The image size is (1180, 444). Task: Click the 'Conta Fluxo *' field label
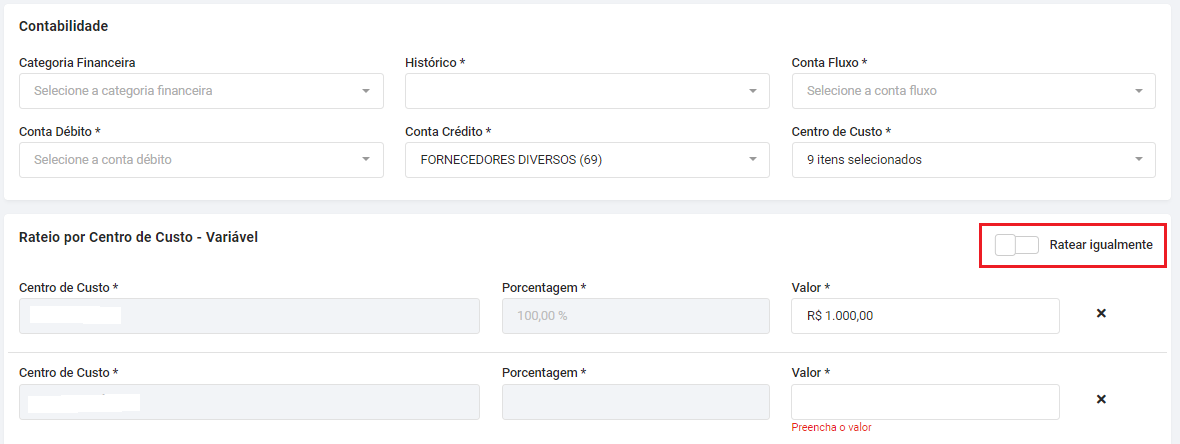click(829, 62)
